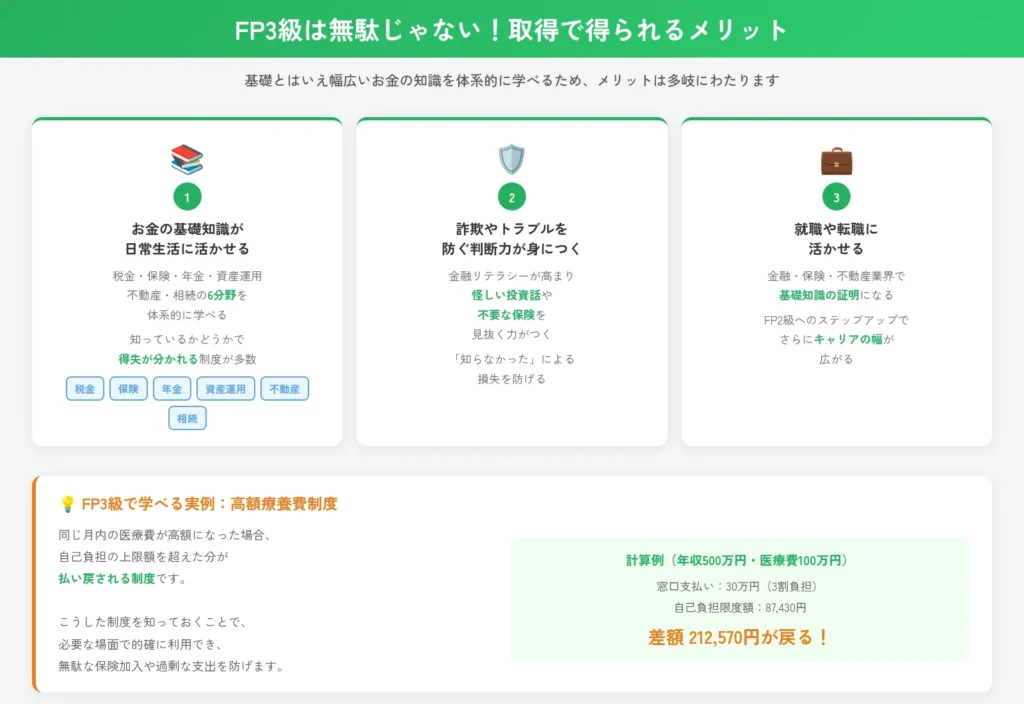
Task: Click the green number 1 badge
Action: [187, 195]
